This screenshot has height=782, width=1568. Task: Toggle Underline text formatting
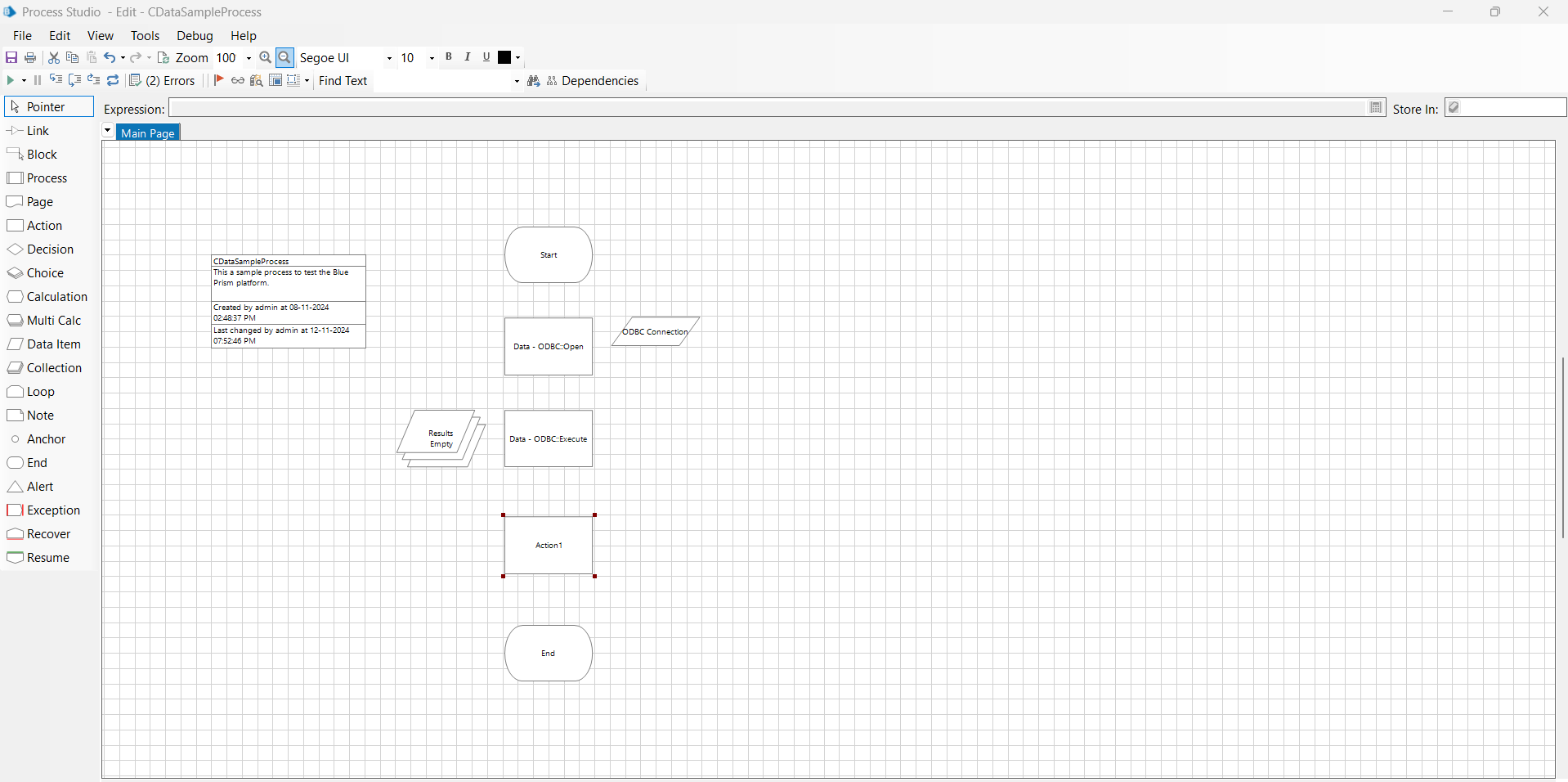[486, 57]
